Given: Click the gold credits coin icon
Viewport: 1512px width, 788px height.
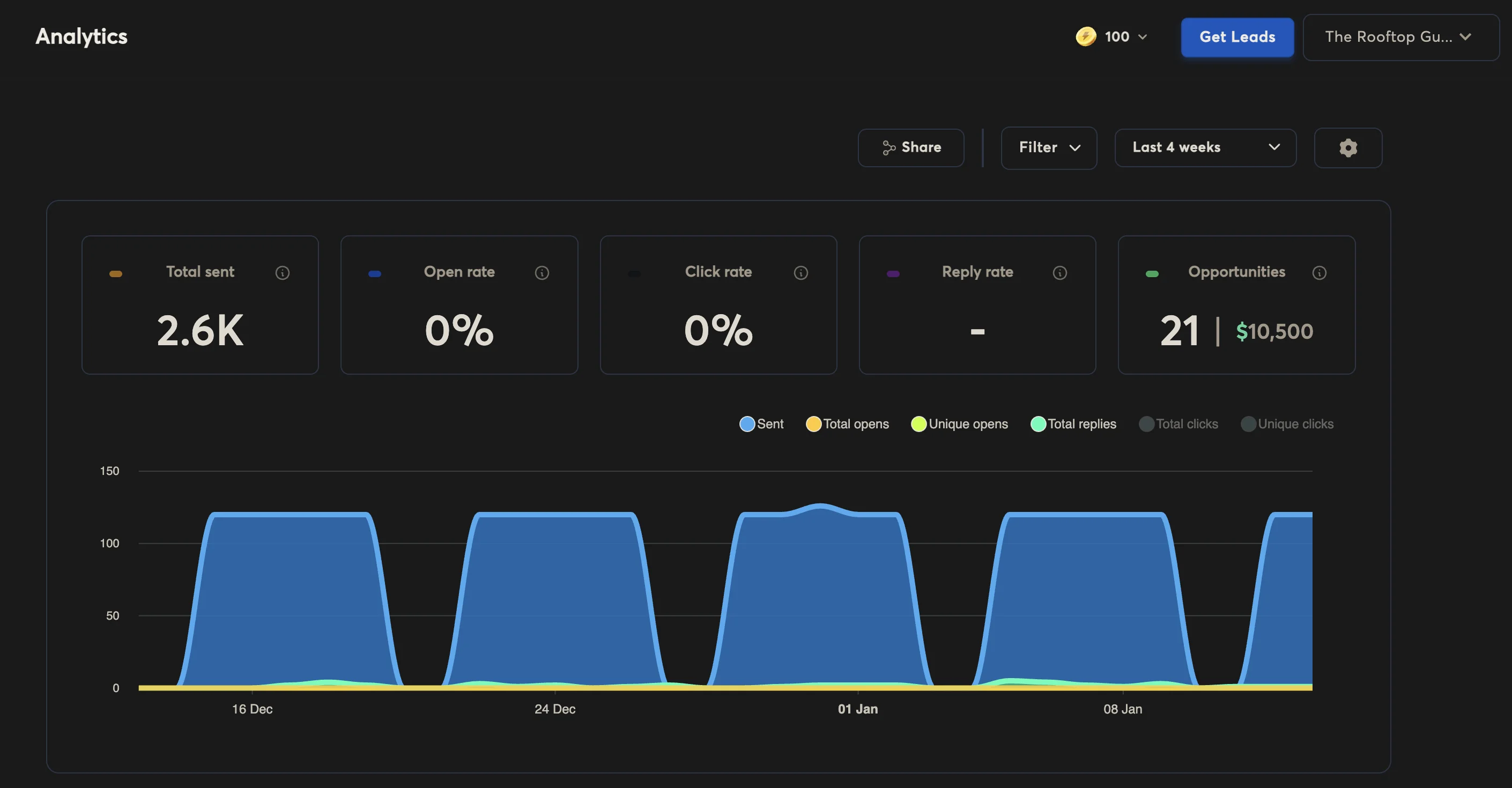Looking at the screenshot, I should (1085, 36).
